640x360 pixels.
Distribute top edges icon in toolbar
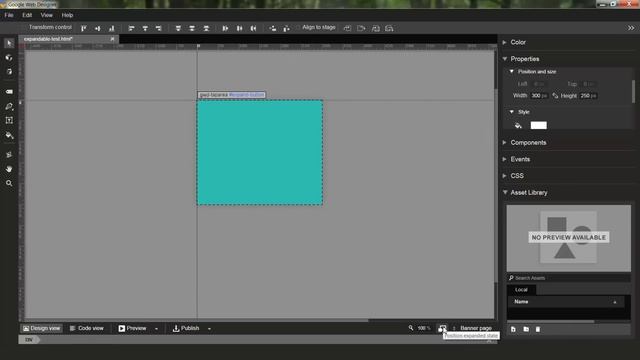point(178,28)
